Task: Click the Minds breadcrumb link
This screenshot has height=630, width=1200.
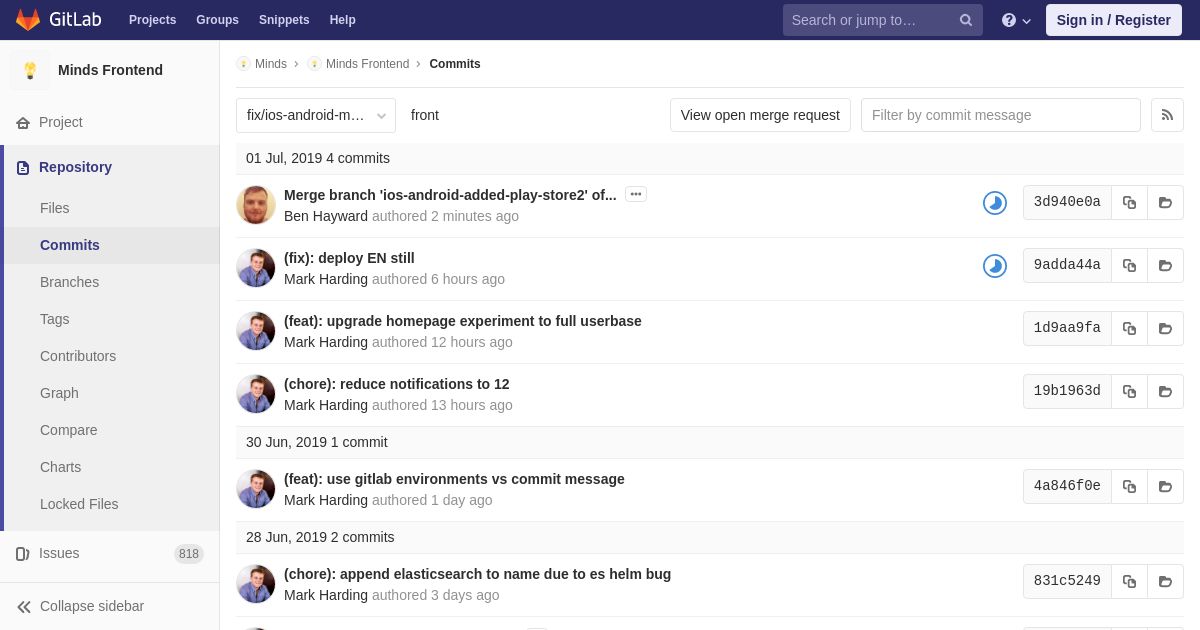Action: [271, 64]
